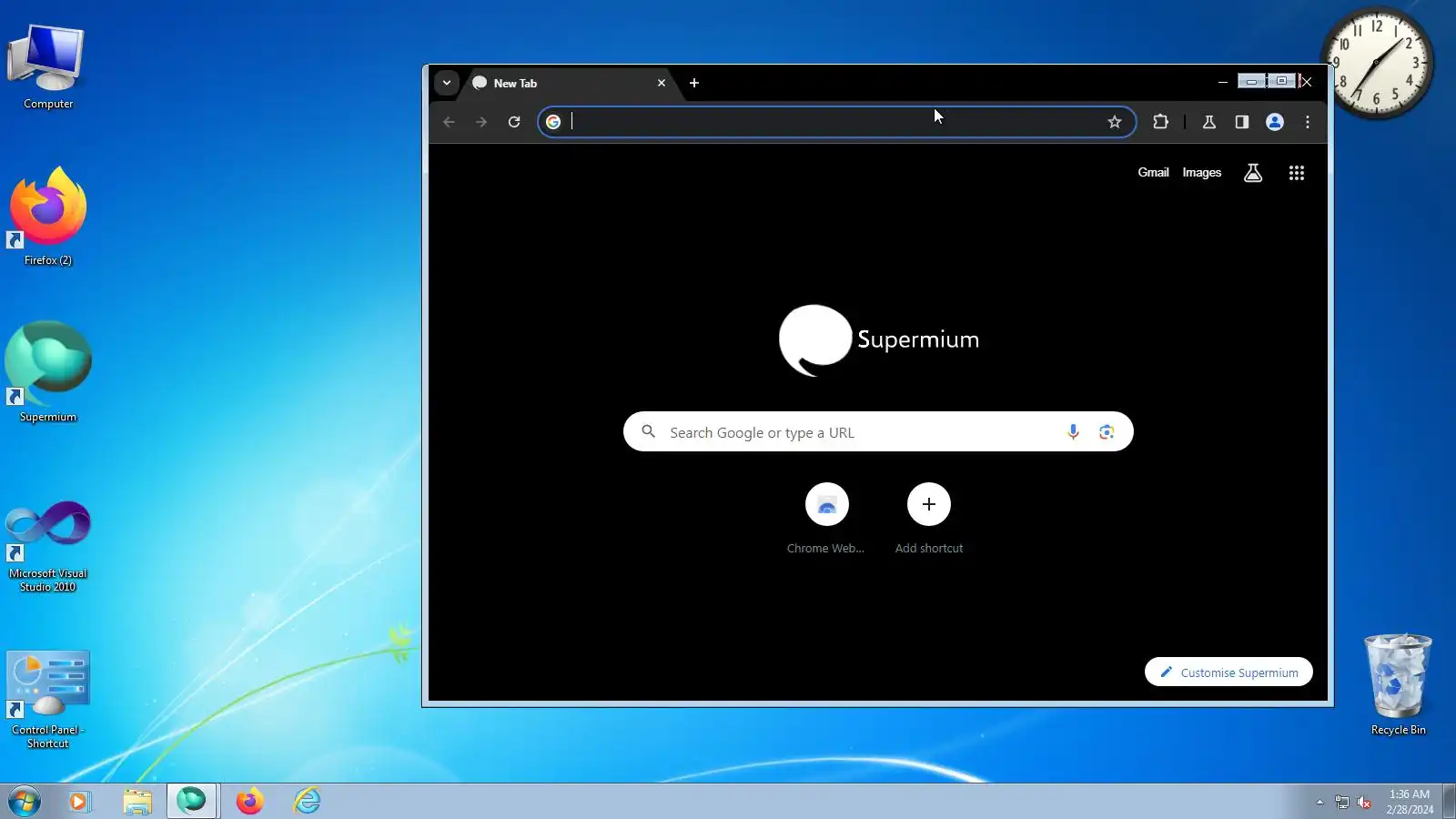
Task: Bookmark this tab with the star icon
Action: [1115, 122]
